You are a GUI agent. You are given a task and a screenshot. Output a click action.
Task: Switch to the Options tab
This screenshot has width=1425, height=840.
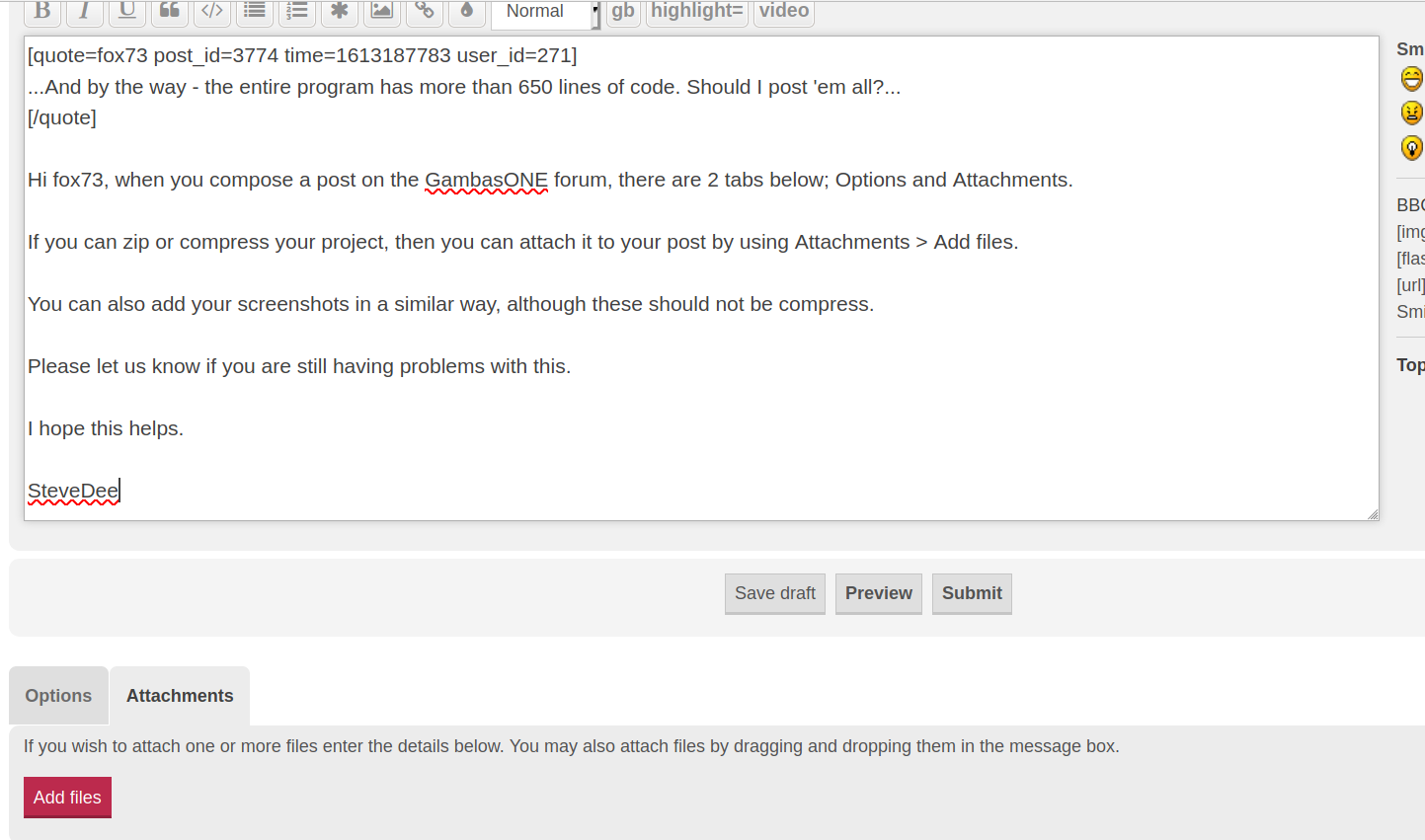(x=58, y=696)
